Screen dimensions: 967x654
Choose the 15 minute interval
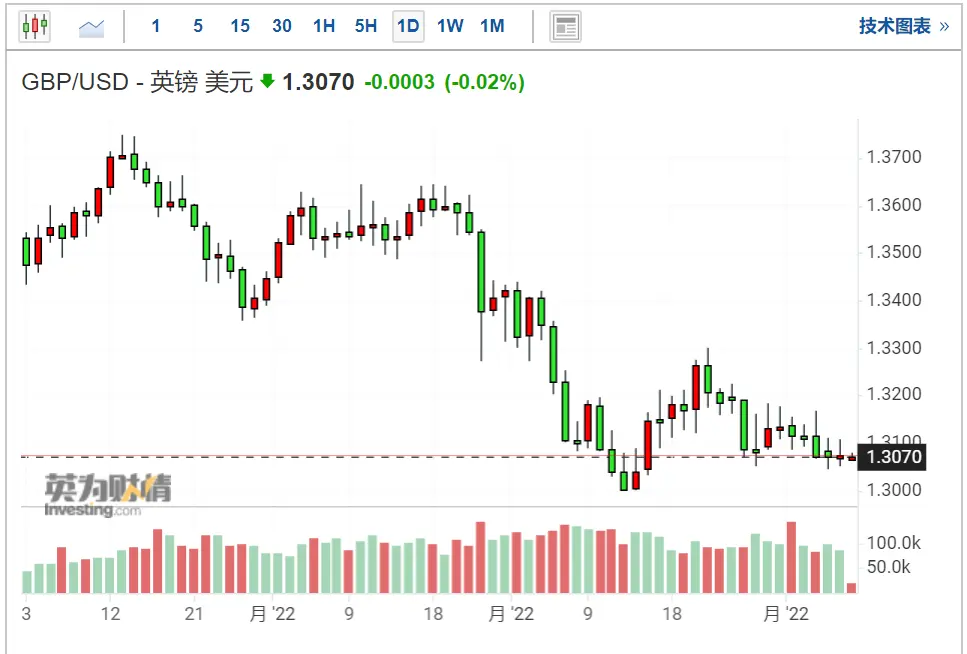(x=240, y=27)
